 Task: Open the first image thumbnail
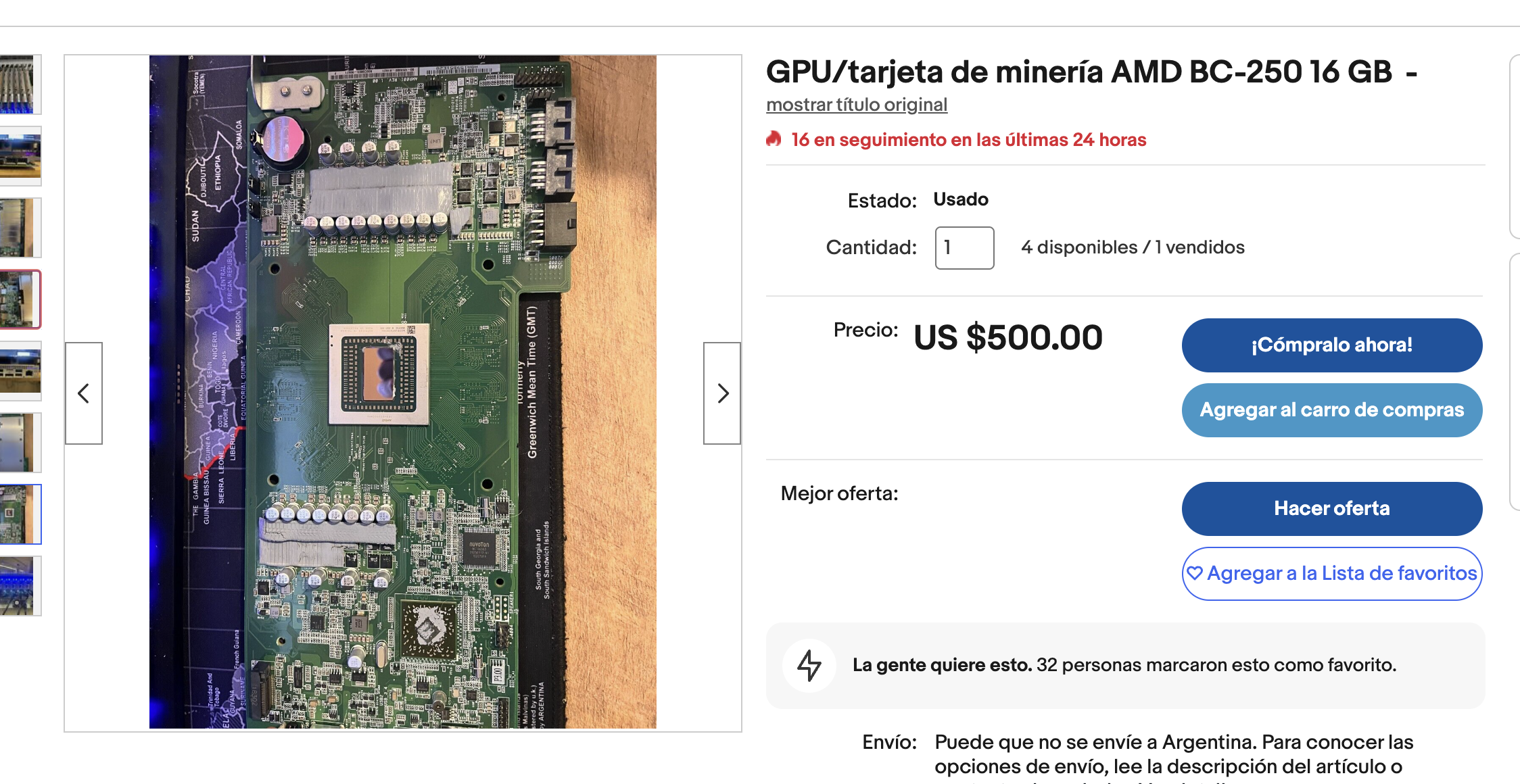pos(20,84)
